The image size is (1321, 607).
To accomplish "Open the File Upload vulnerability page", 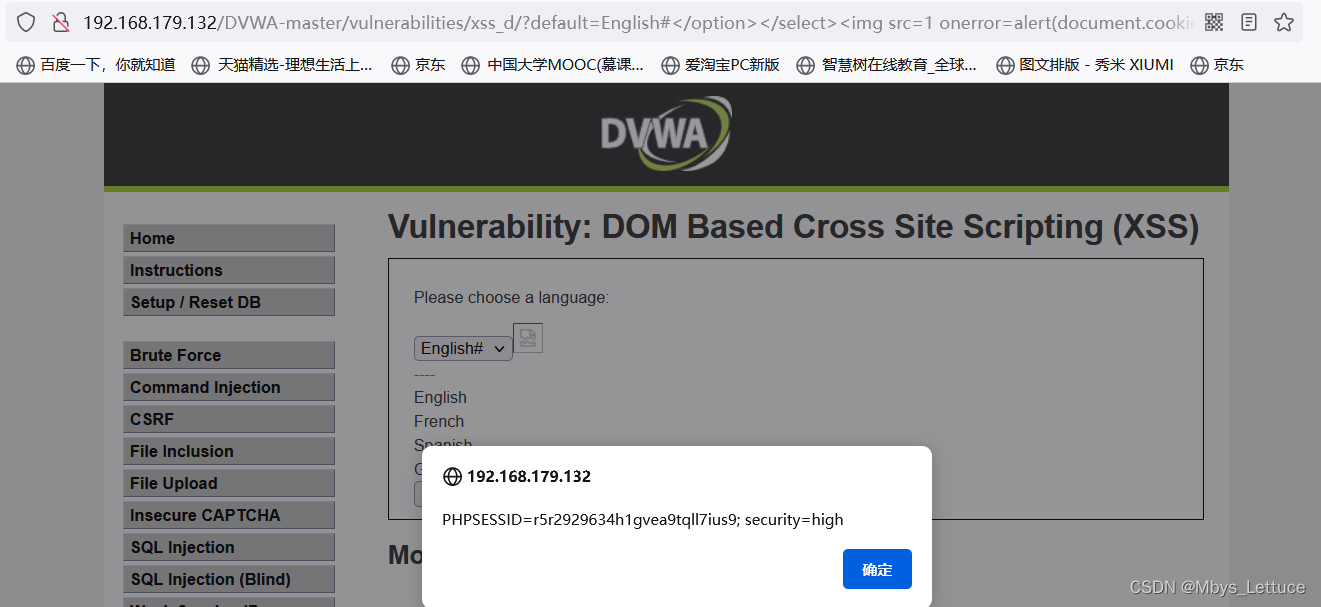I will pyautogui.click(x=228, y=482).
